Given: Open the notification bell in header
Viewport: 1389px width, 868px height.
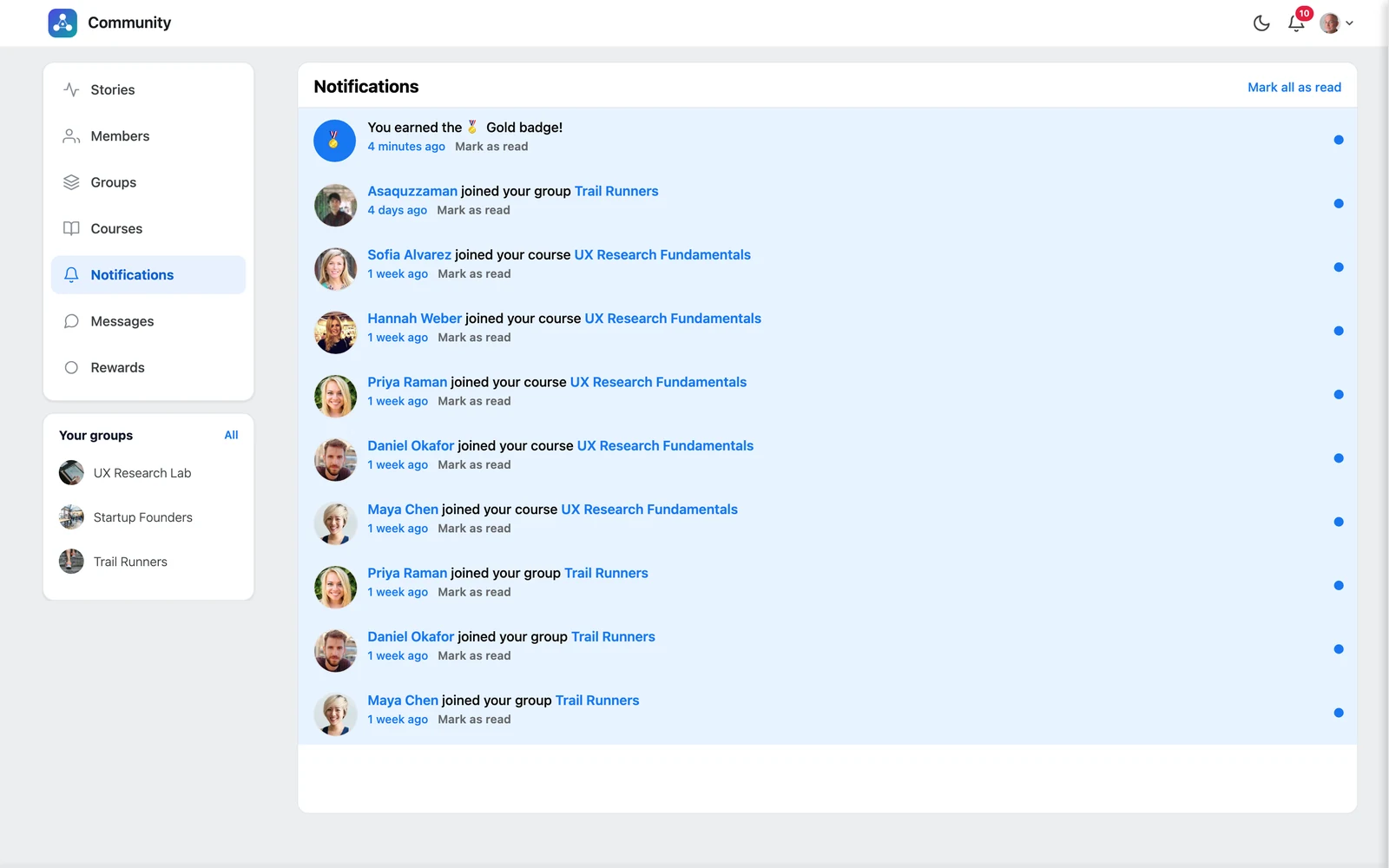Looking at the screenshot, I should point(1296,23).
